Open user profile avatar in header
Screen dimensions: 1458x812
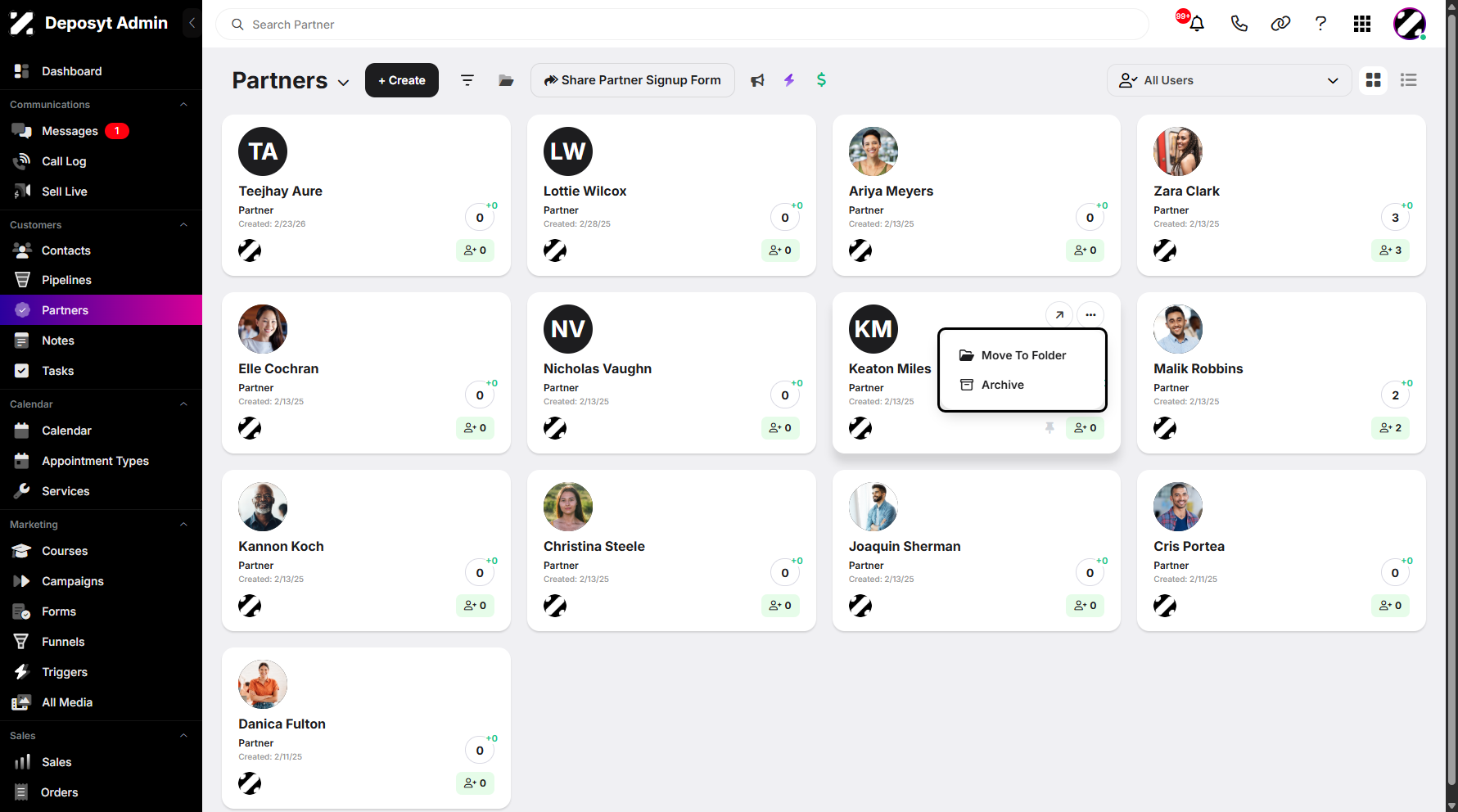tap(1410, 24)
